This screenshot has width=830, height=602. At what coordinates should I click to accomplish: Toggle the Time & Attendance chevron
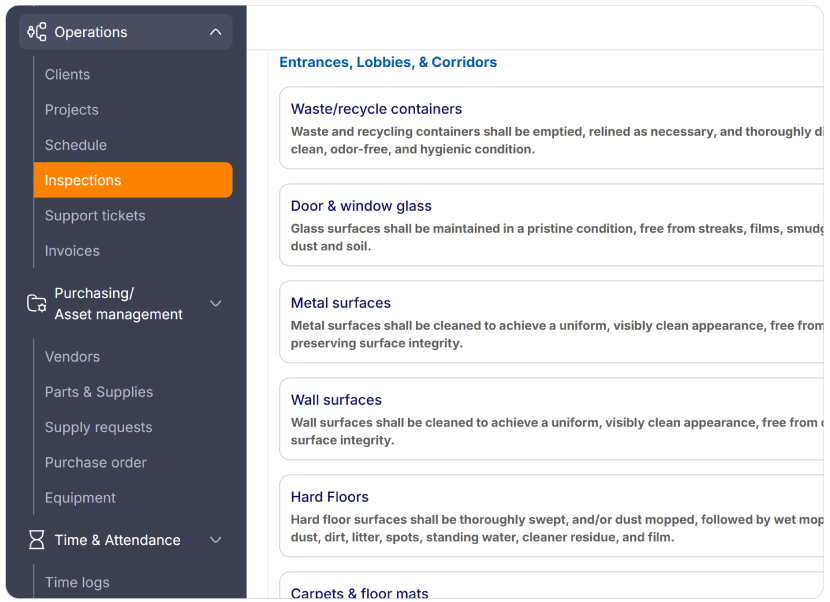(215, 540)
